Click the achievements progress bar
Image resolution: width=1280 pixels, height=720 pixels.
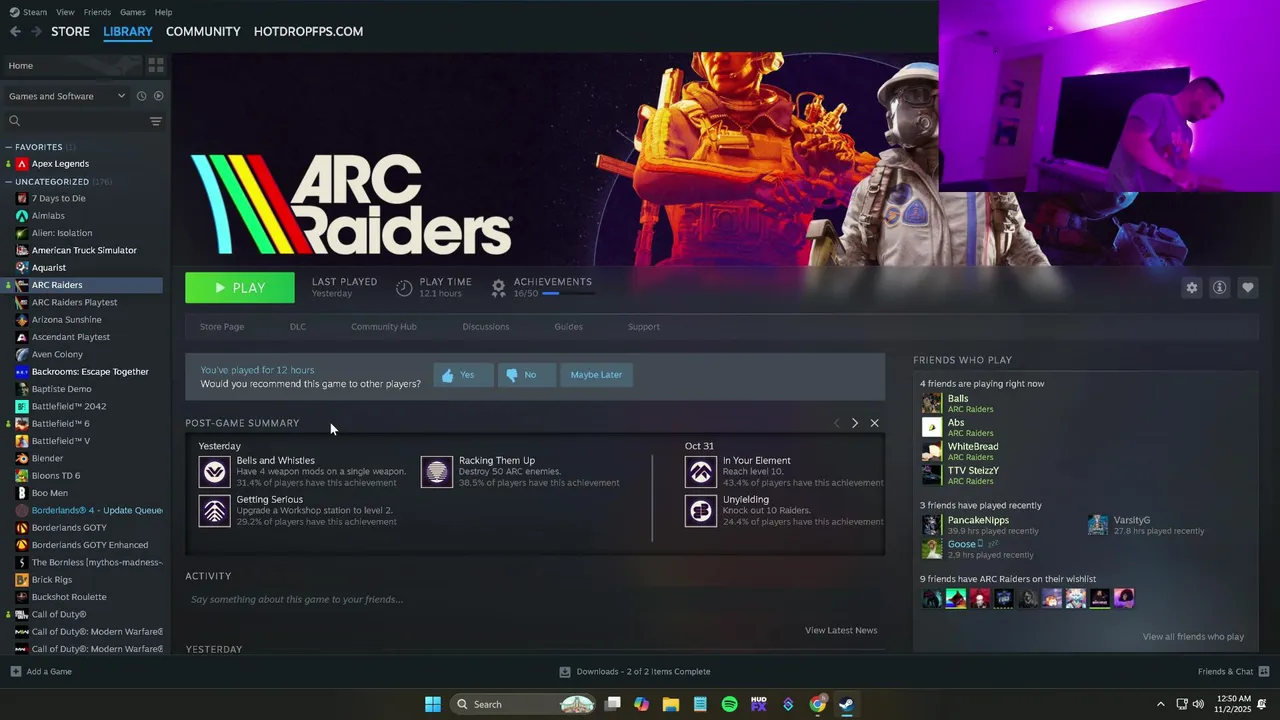pos(568,294)
